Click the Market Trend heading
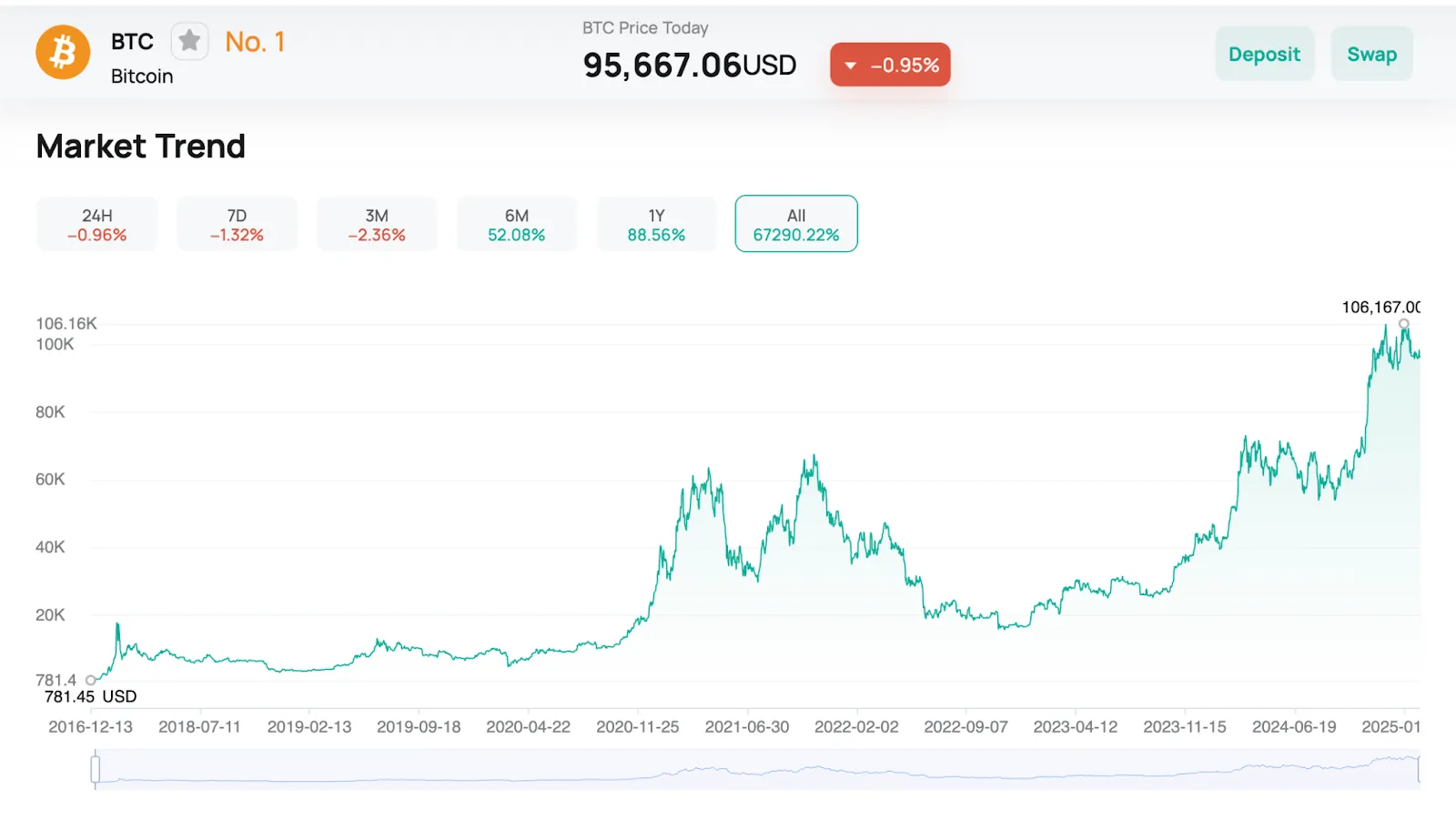This screenshot has height=820, width=1456. (141, 146)
